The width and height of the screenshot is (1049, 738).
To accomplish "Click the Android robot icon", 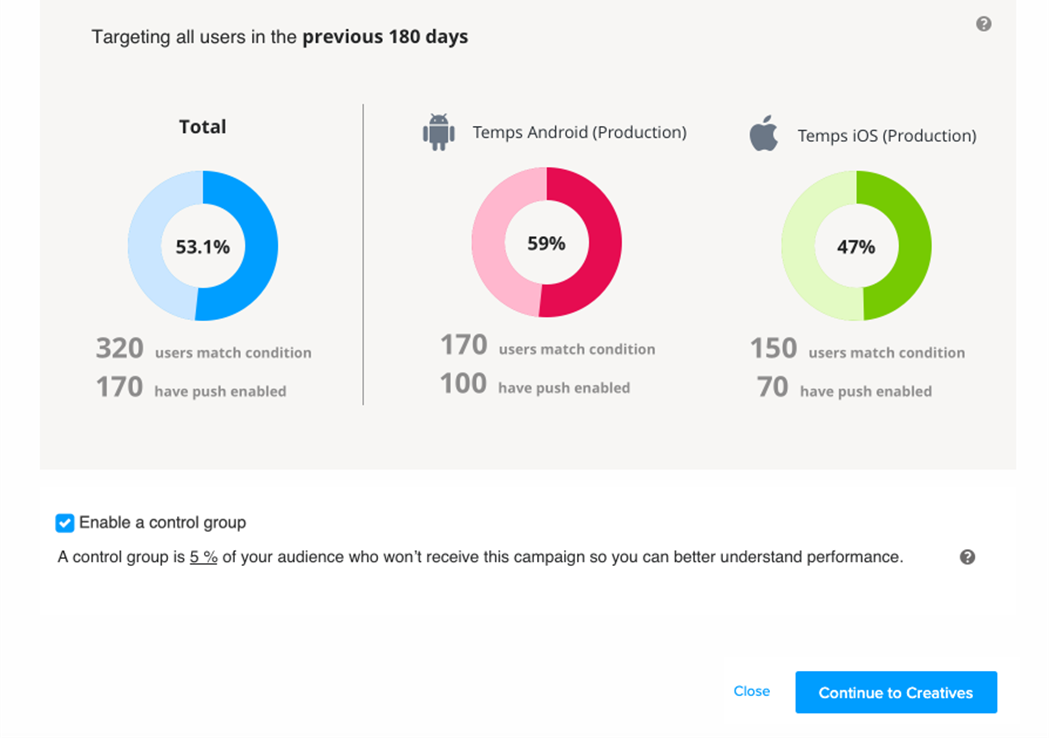I will pos(438,132).
